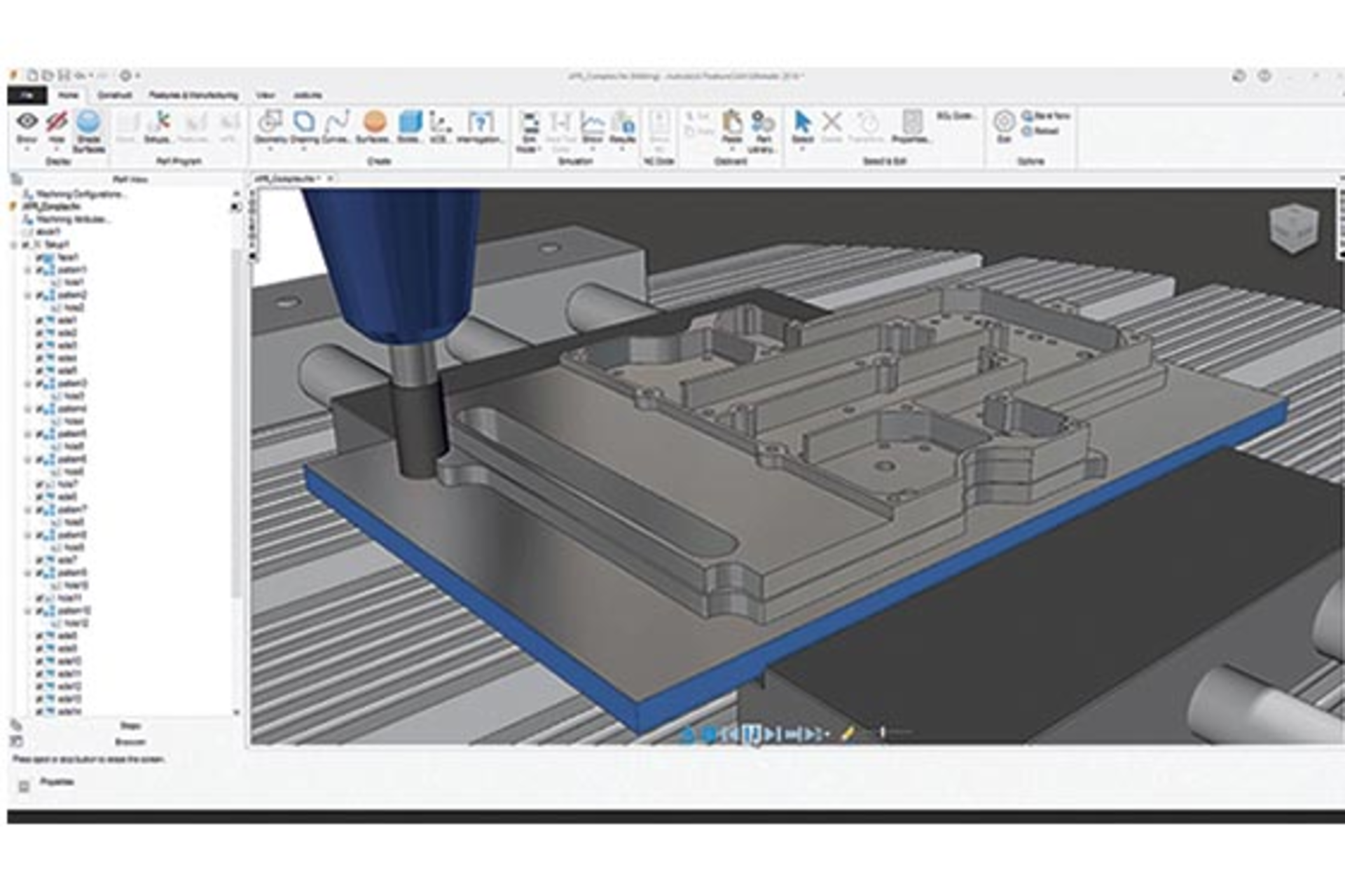The image size is (1345, 896).
Task: Click the Snapping tool icon
Action: pyautogui.click(x=304, y=122)
